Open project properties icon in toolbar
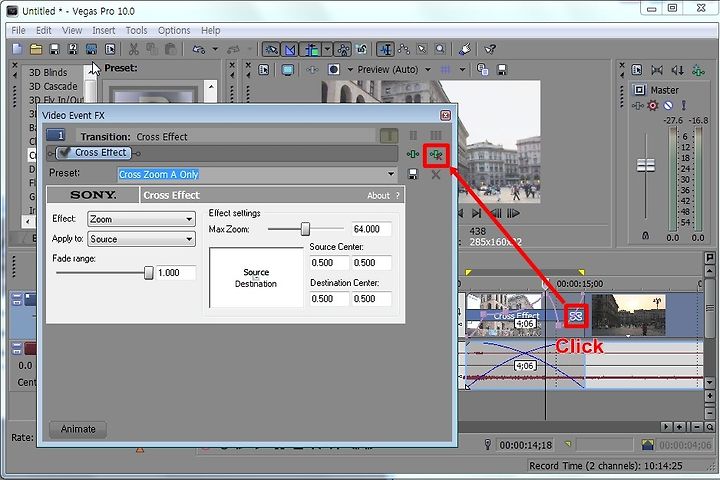The height and width of the screenshot is (480, 720). (x=110, y=49)
